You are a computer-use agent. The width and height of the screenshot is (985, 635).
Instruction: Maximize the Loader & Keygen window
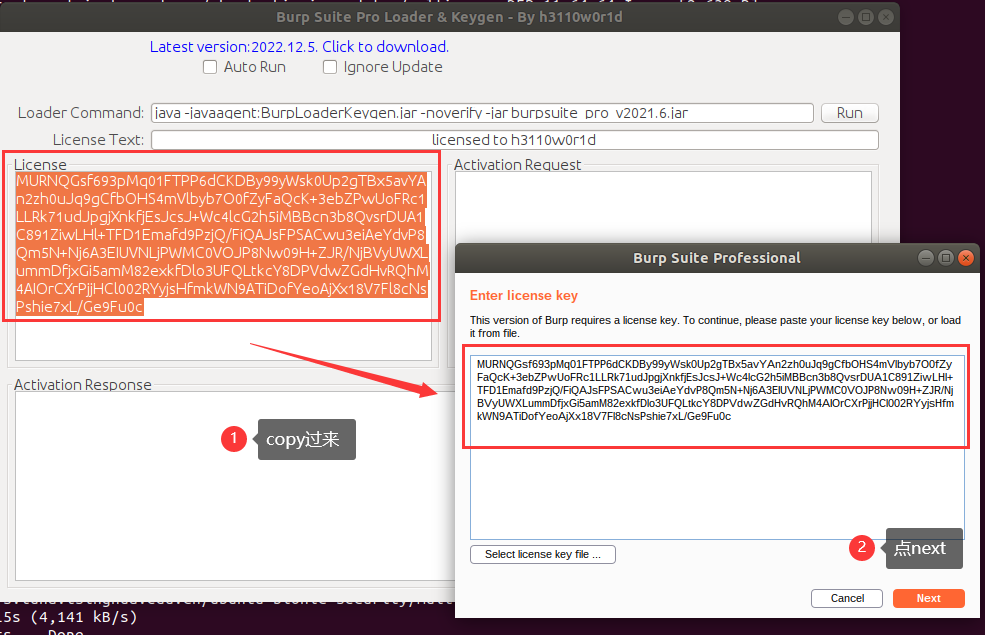866,17
